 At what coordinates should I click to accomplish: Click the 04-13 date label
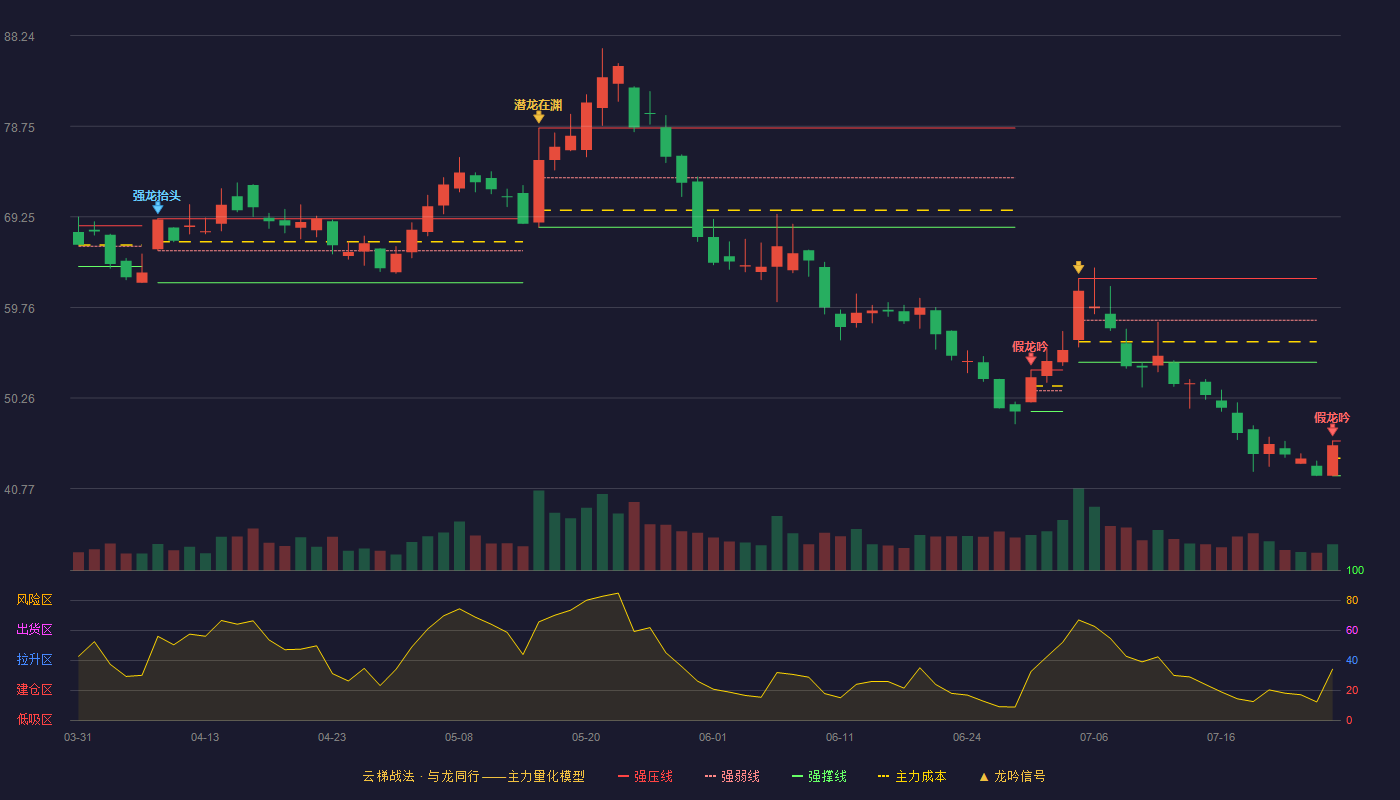[x=205, y=737]
